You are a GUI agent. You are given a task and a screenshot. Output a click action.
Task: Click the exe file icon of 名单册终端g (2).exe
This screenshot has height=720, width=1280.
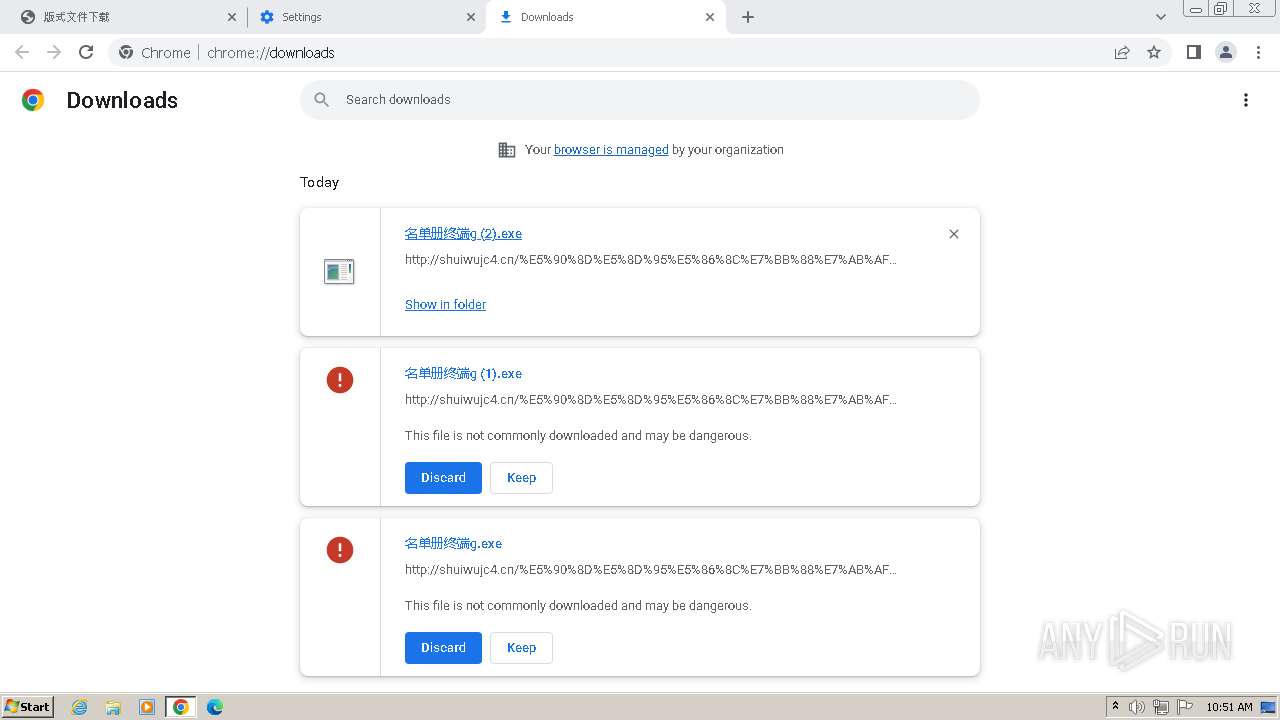coord(339,271)
